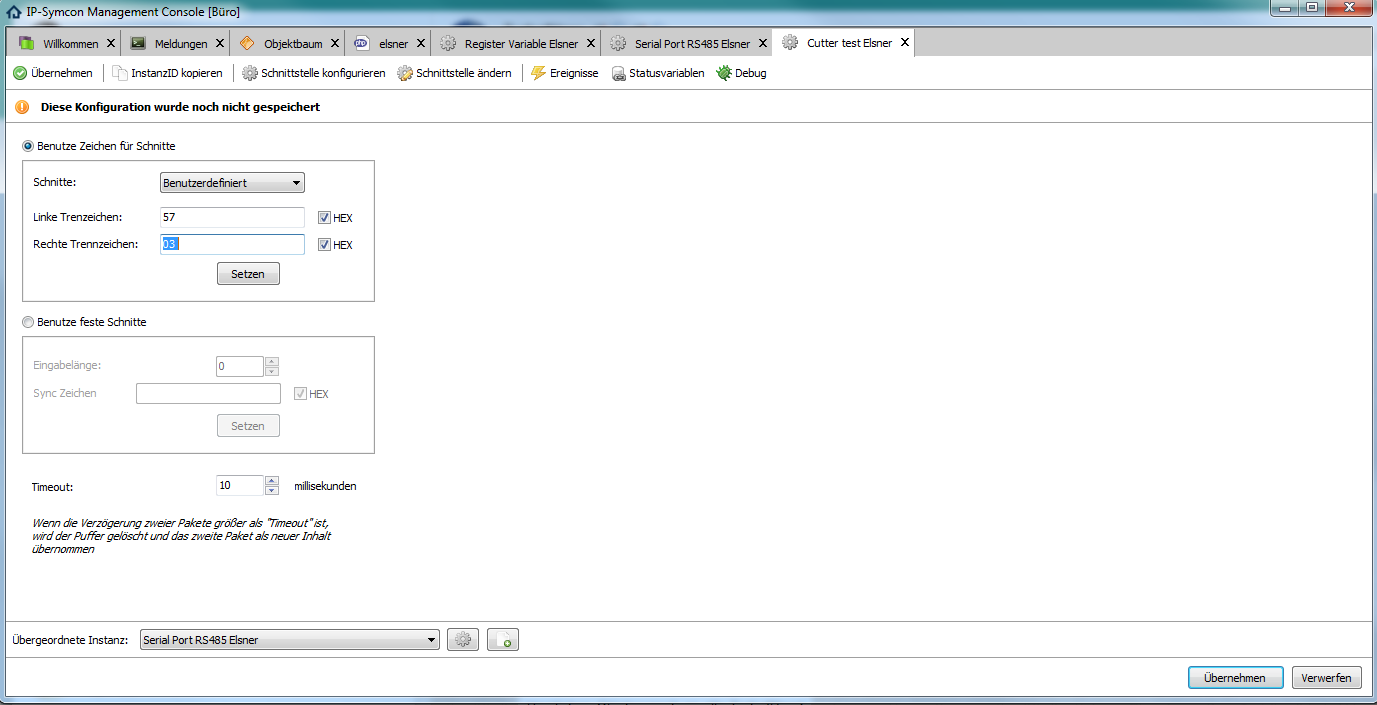Increase the Timeout value with the up arrow
The height and width of the screenshot is (705, 1377).
click(x=272, y=481)
